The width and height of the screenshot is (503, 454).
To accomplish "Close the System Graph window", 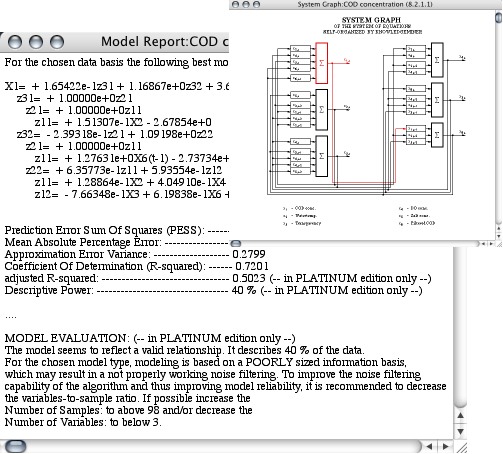I will [235, 4].
